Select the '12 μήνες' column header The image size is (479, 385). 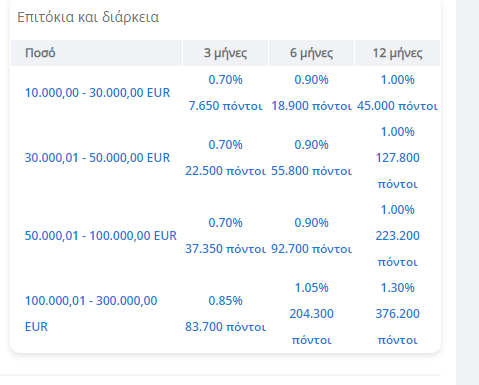tap(397, 53)
